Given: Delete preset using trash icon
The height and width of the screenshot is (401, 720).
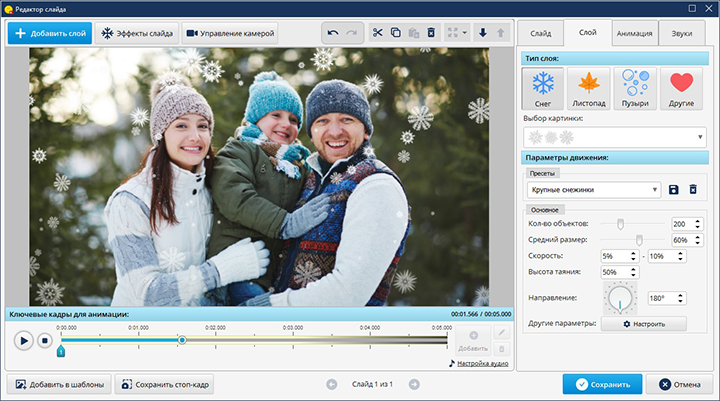Looking at the screenshot, I should coord(692,189).
